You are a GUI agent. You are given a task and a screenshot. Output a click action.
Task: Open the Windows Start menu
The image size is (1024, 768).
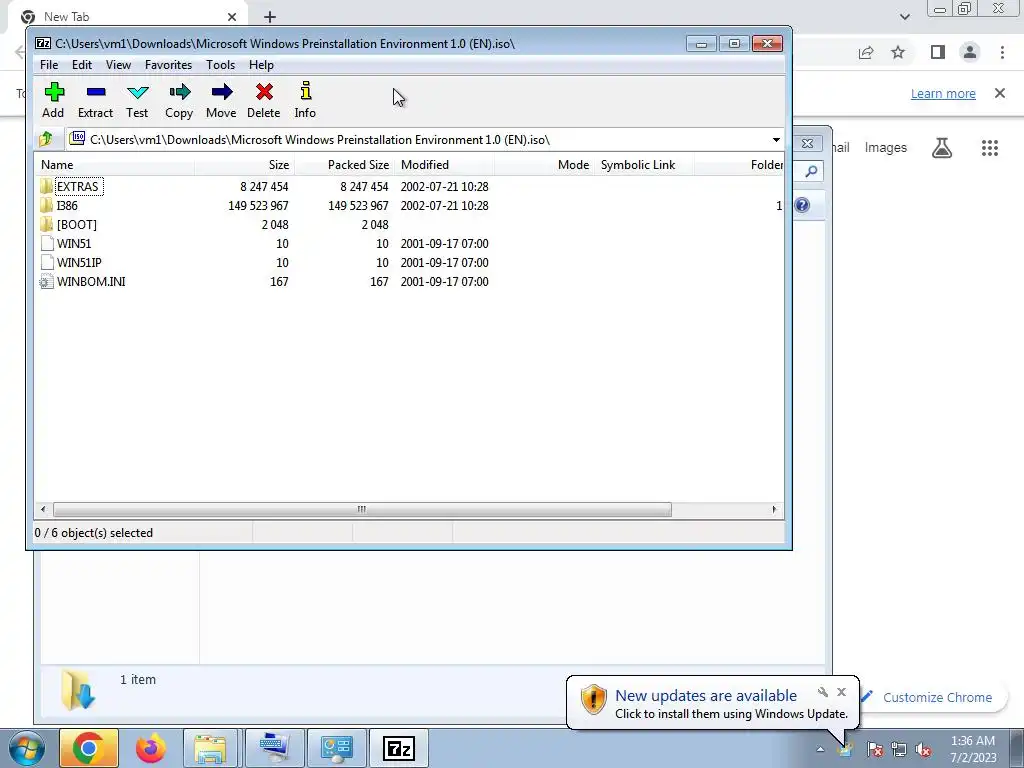(x=27, y=748)
